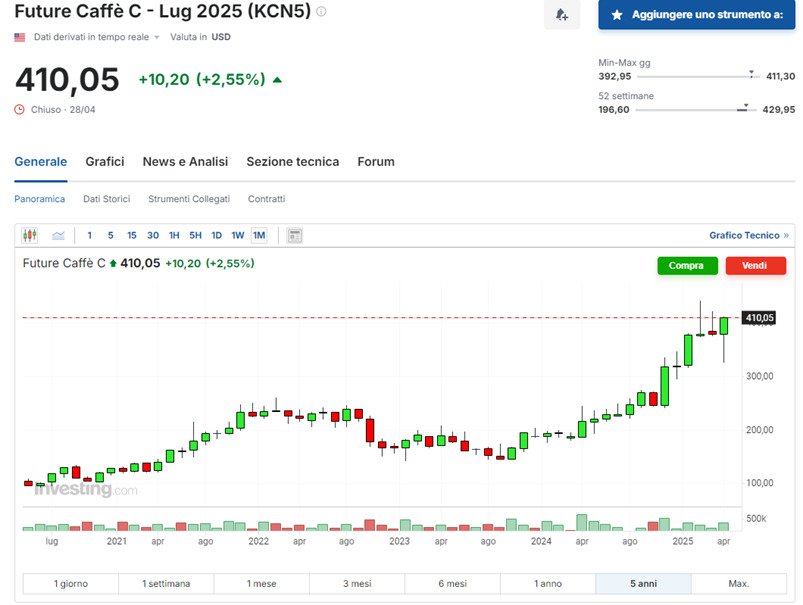This screenshot has width=803, height=605.
Task: Open the Grafici tab
Action: click(x=105, y=162)
